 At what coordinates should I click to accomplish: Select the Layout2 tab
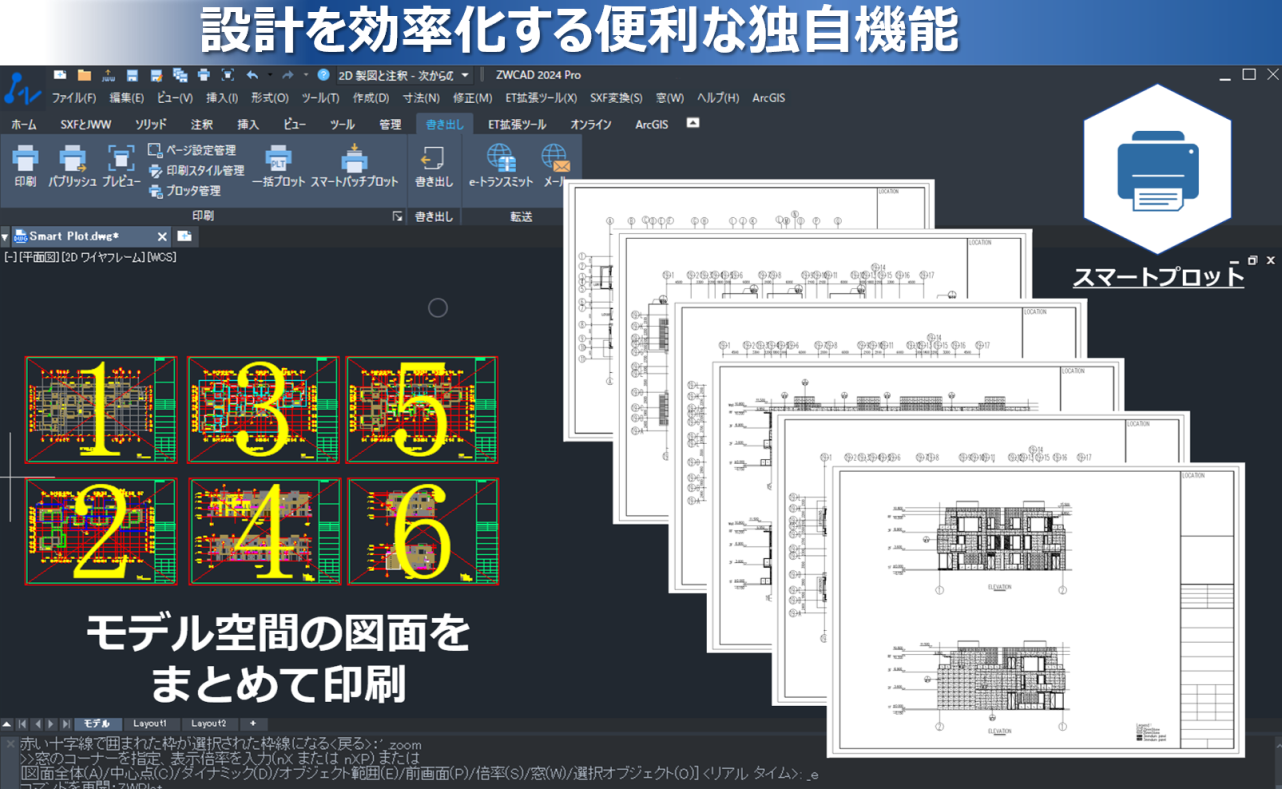coord(209,723)
